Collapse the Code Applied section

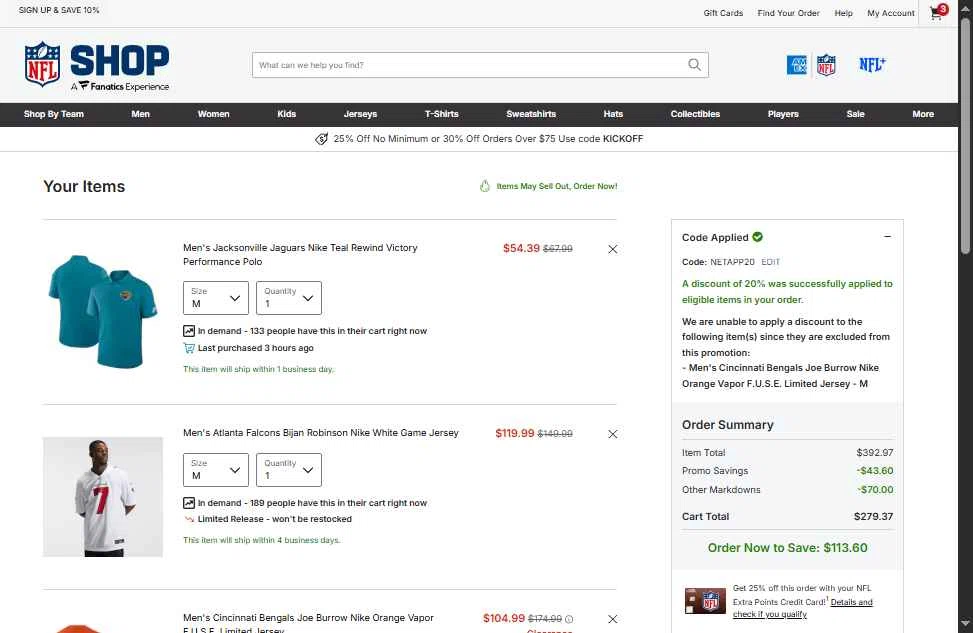tap(887, 236)
